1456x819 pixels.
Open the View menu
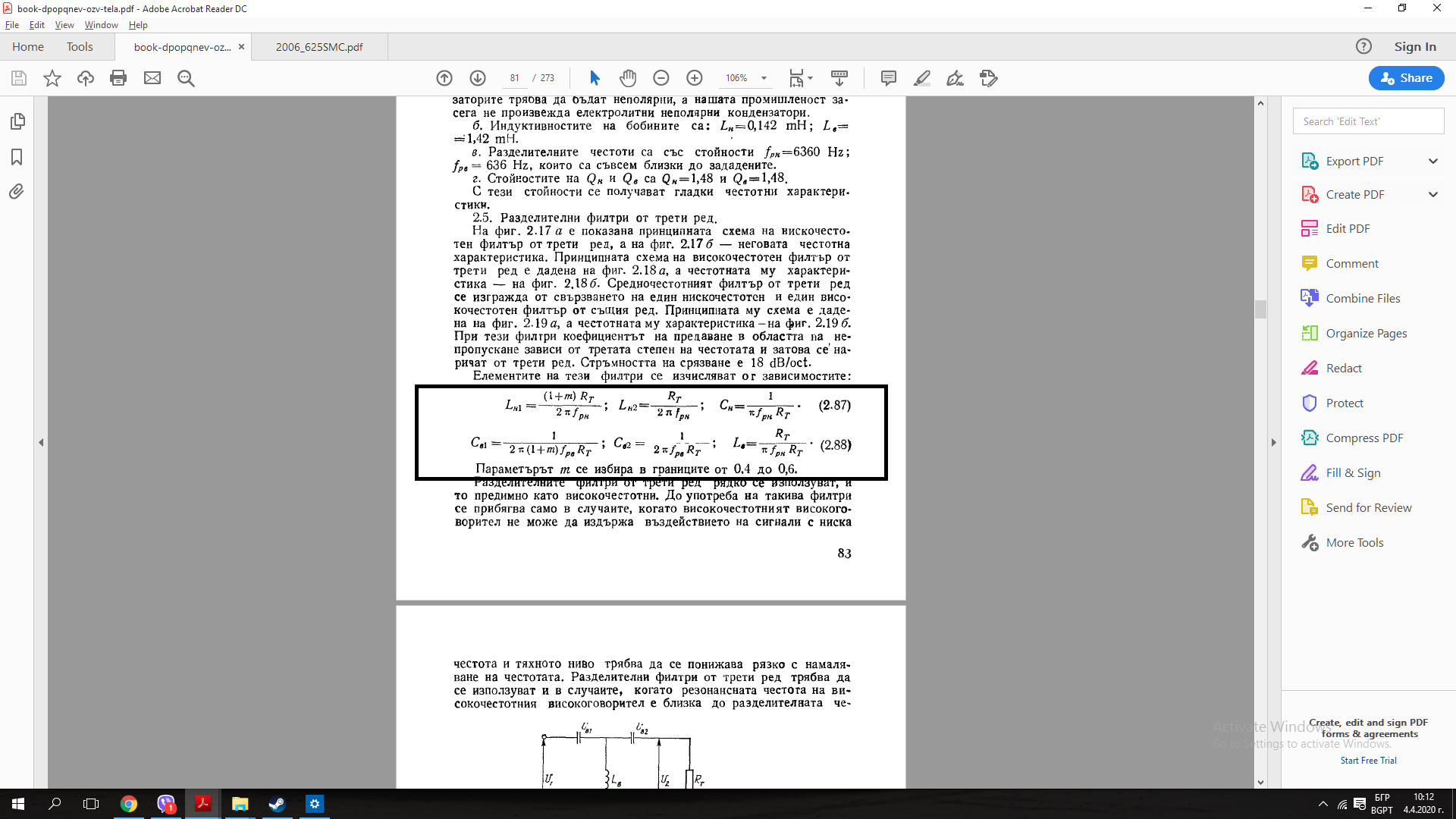tap(64, 25)
